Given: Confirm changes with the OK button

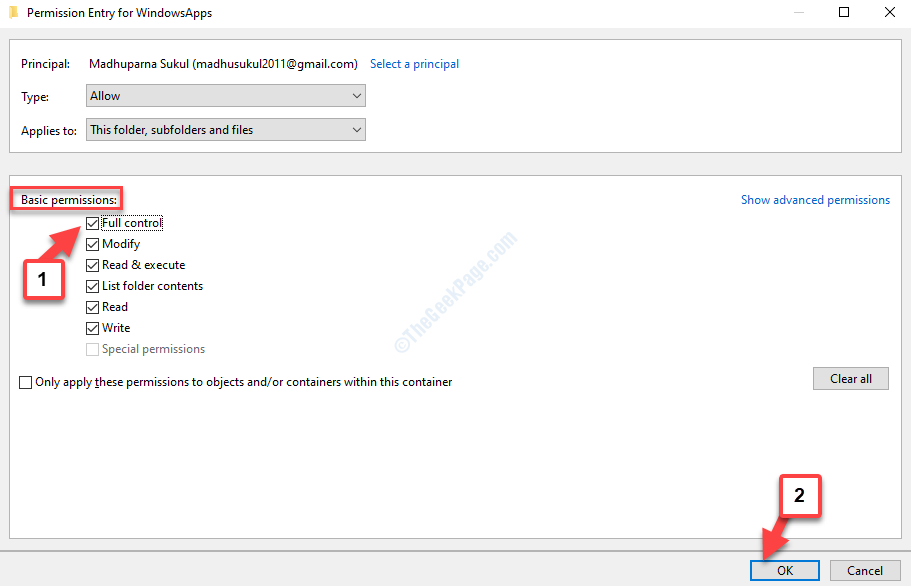Looking at the screenshot, I should pyautogui.click(x=784, y=570).
